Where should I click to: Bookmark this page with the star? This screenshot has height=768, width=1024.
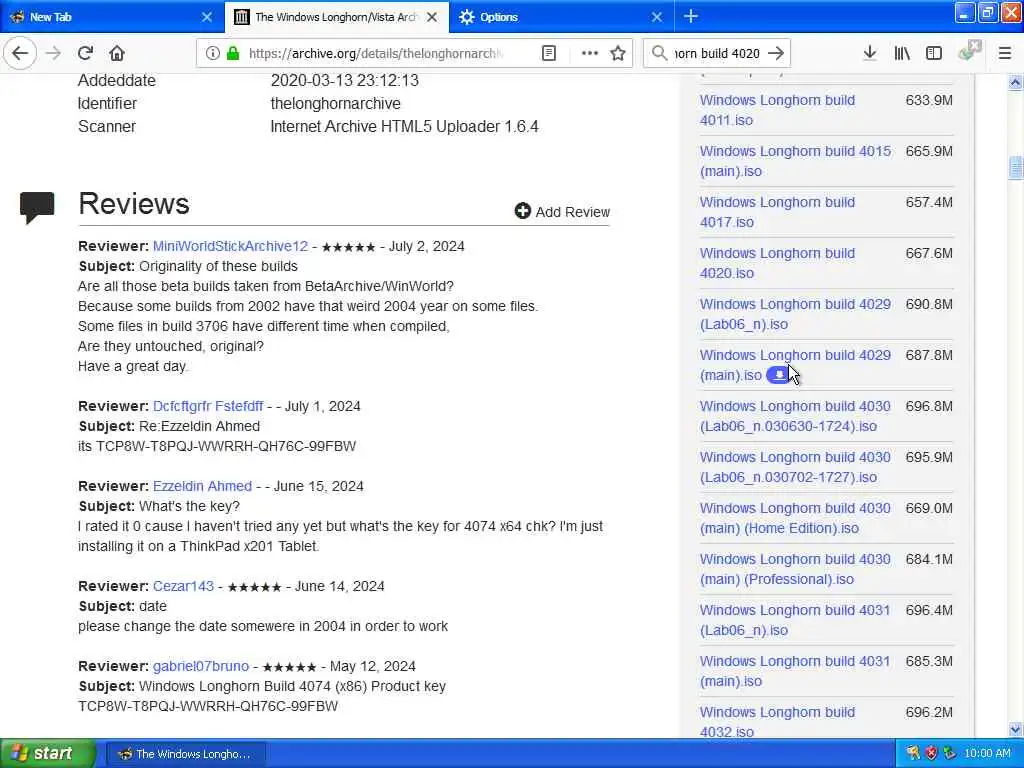pyautogui.click(x=618, y=53)
